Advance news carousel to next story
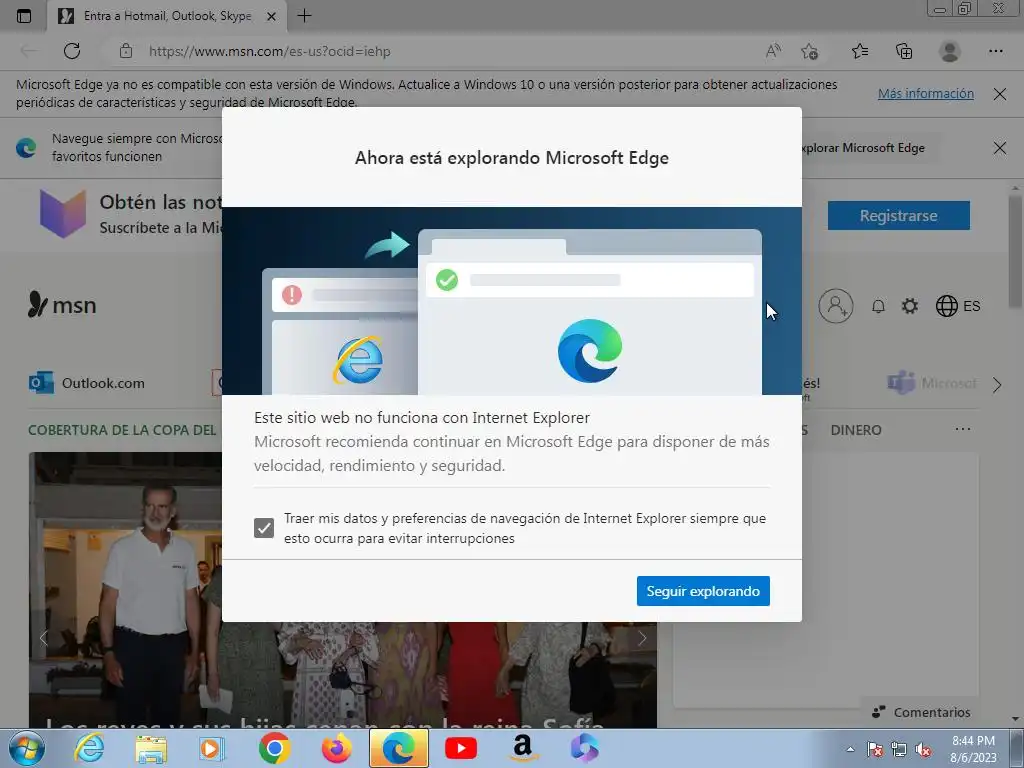The width and height of the screenshot is (1024, 768). click(x=642, y=638)
